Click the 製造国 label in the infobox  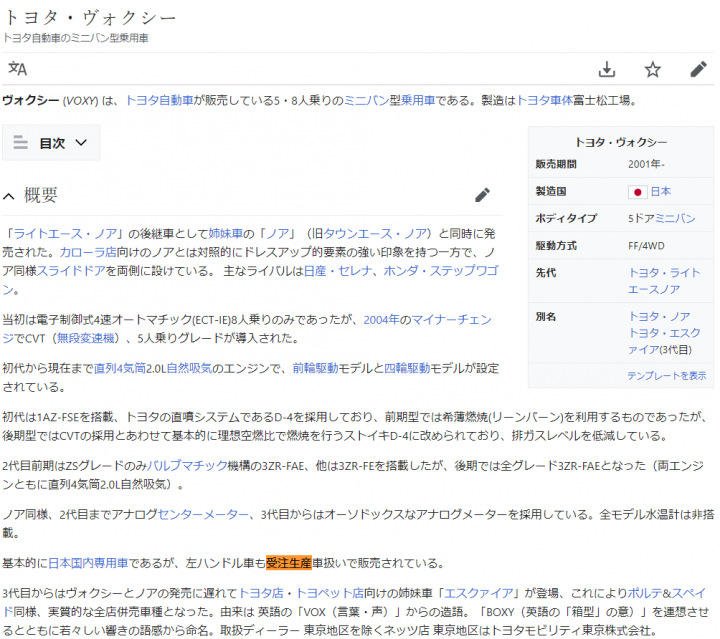(551, 191)
